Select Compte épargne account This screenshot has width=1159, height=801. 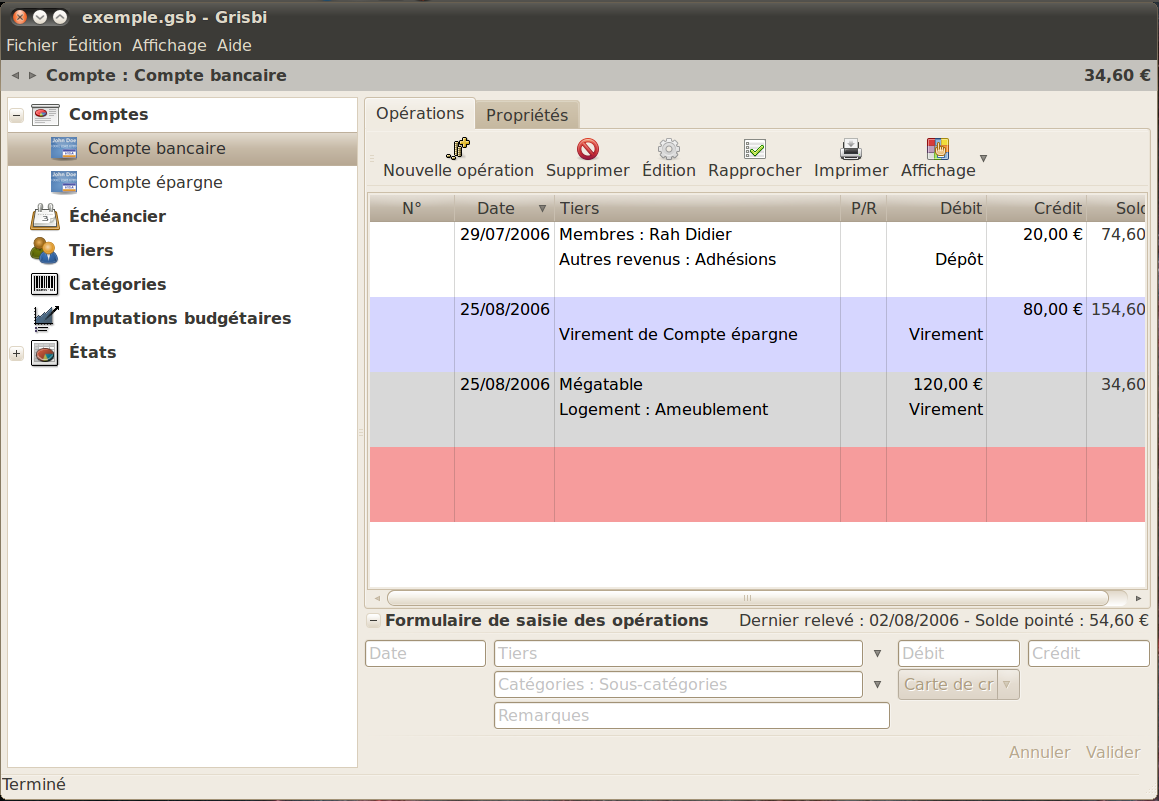click(x=155, y=182)
